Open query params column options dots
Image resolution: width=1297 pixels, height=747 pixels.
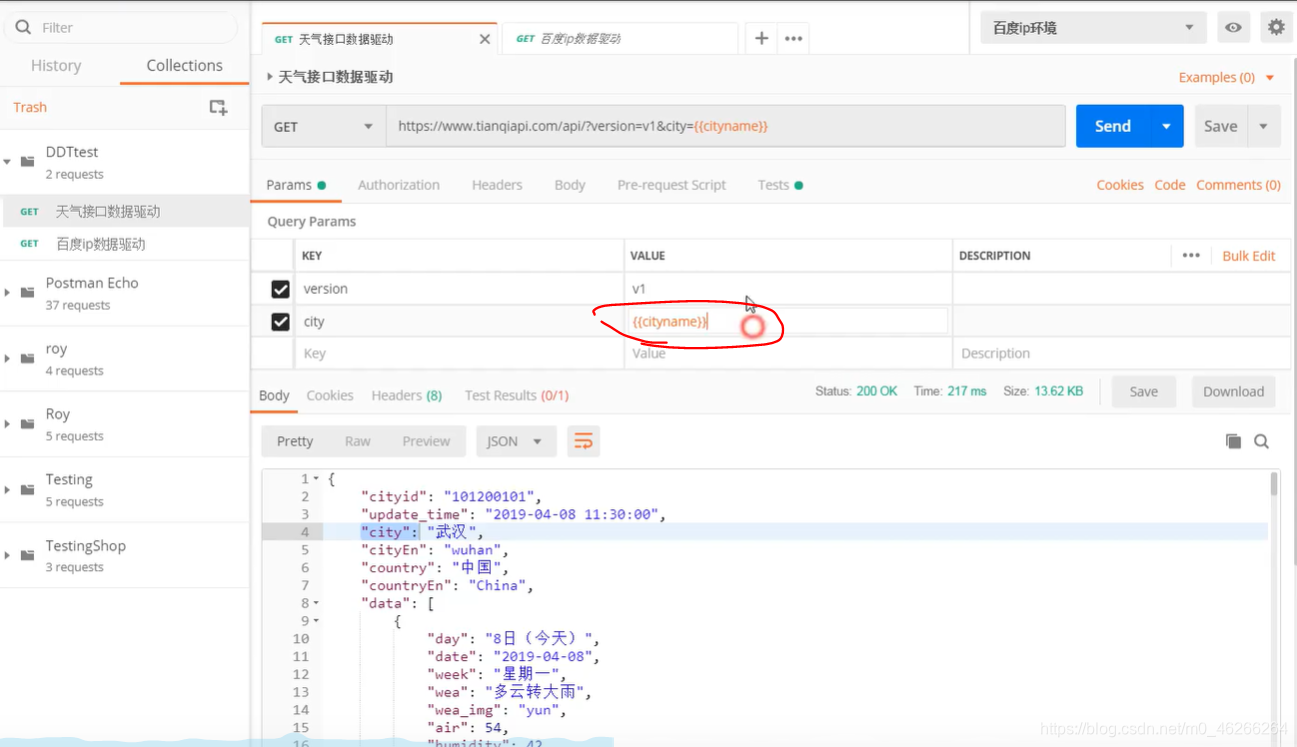tap(1191, 255)
